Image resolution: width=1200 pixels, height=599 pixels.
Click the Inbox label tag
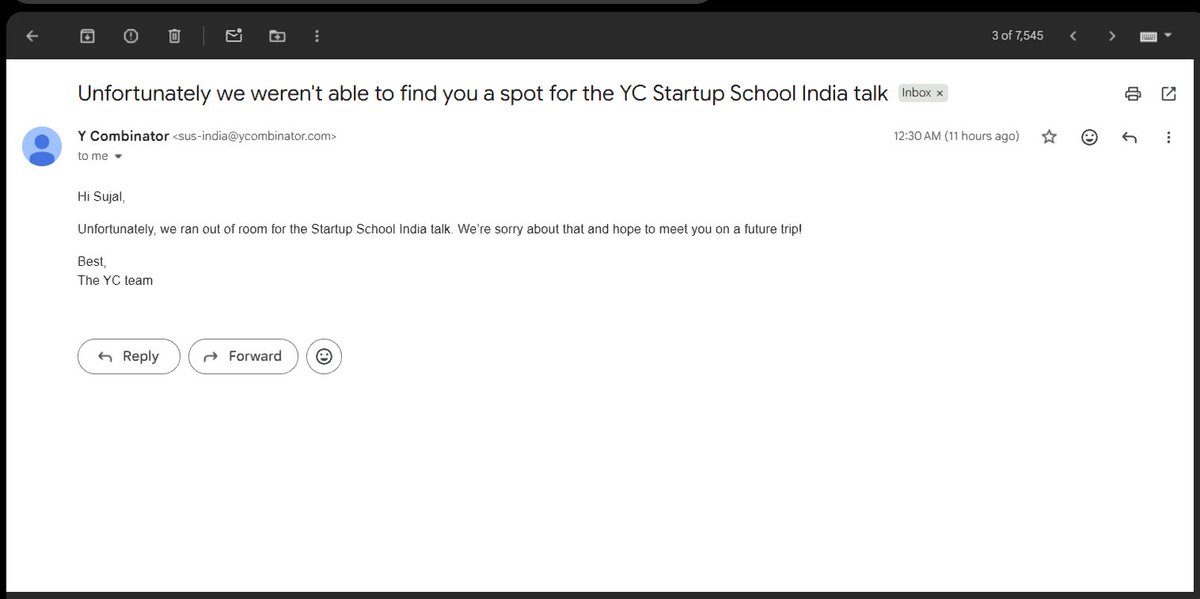(x=923, y=93)
